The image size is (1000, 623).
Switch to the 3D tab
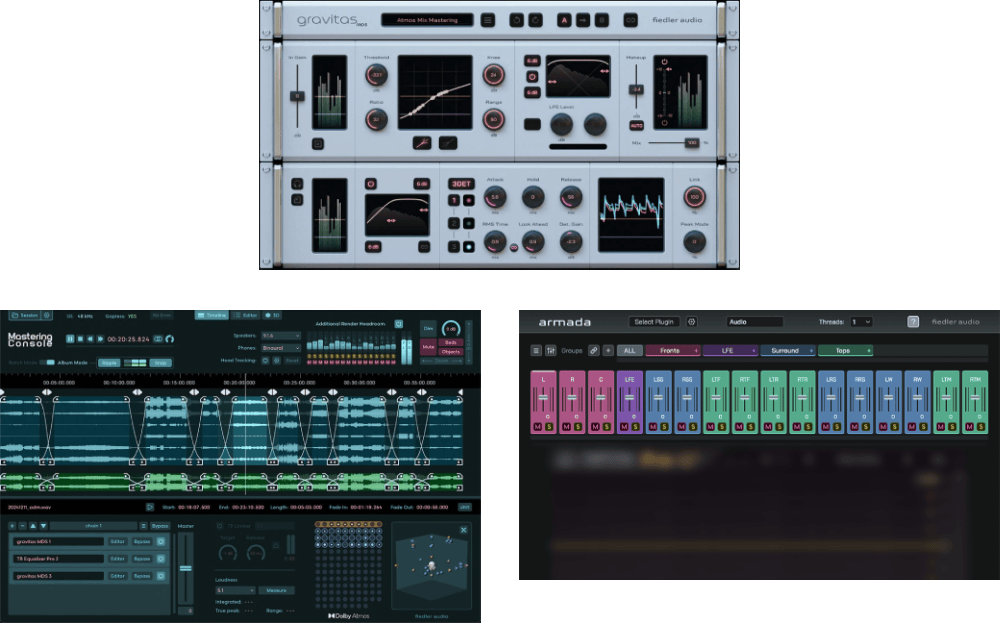coord(272,315)
